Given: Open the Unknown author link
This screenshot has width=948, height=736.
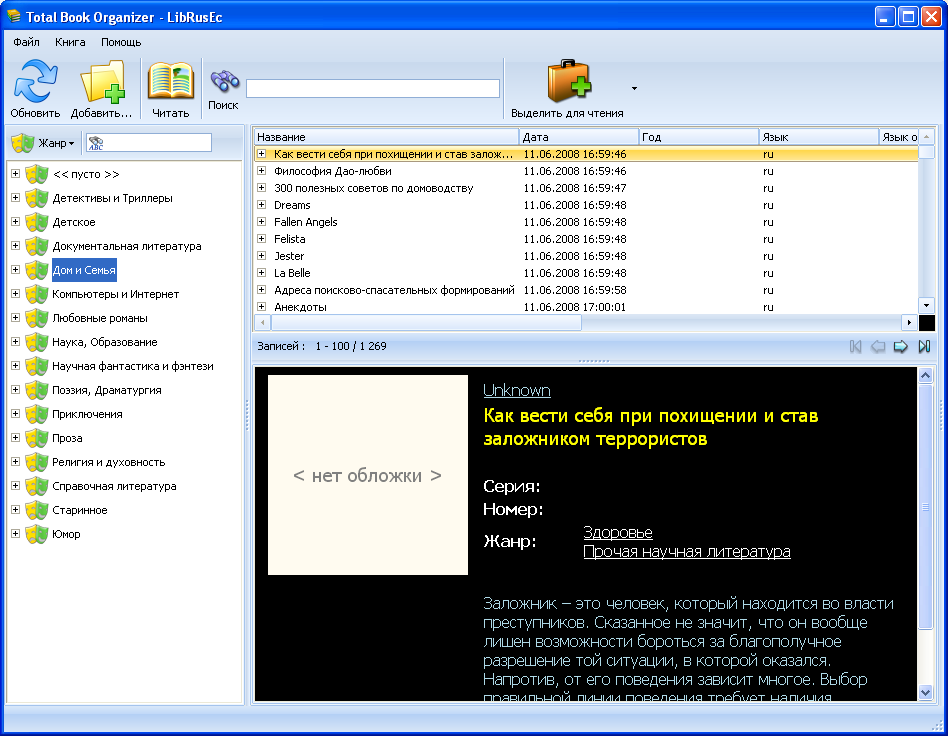Looking at the screenshot, I should pos(517,390).
